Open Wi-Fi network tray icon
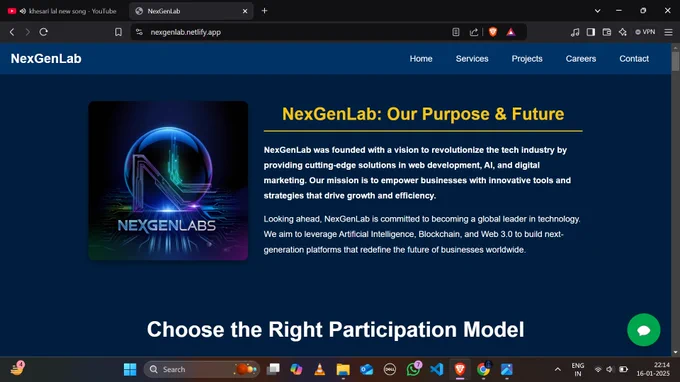Image resolution: width=680 pixels, height=382 pixels. point(598,369)
